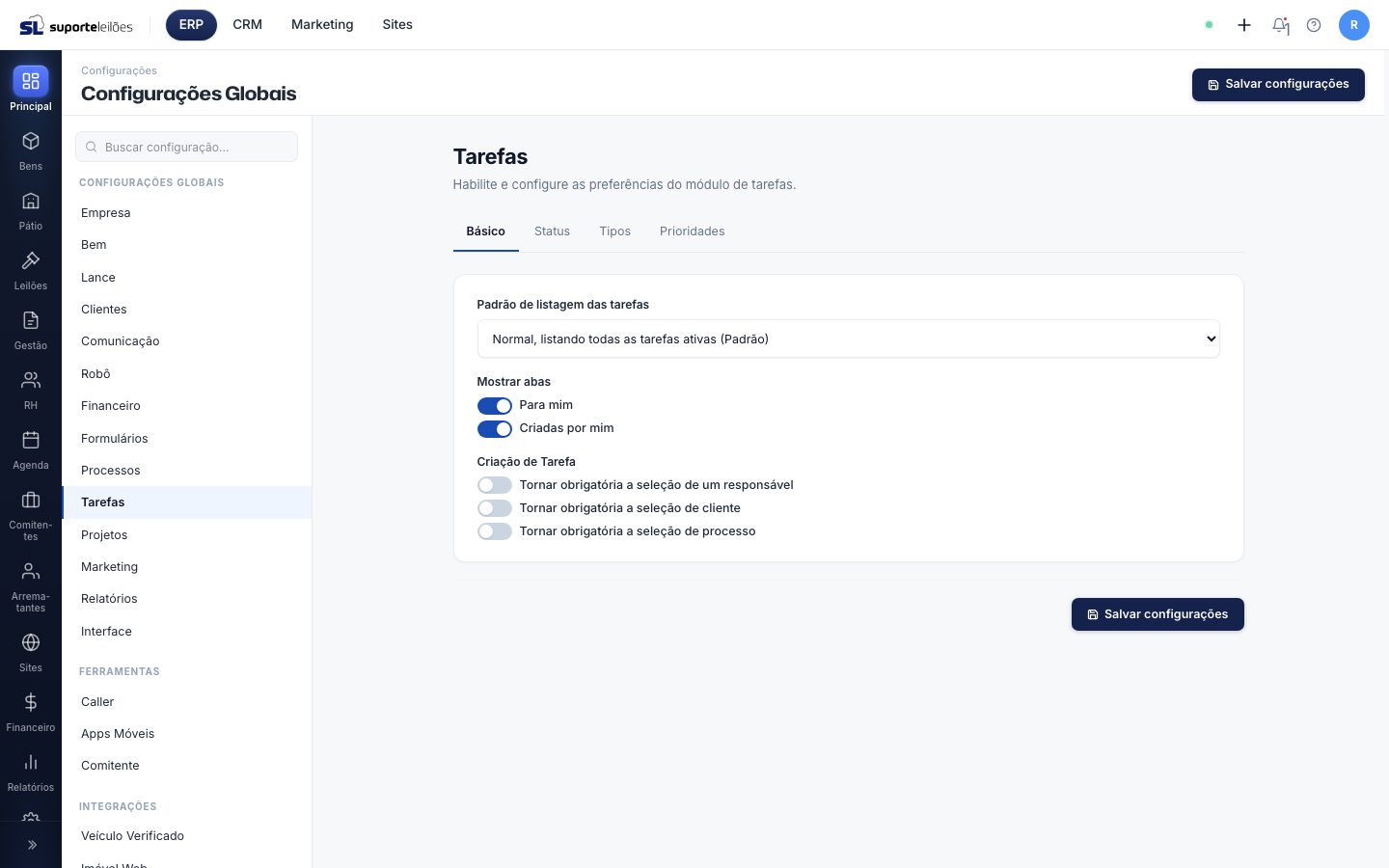Toggle Criadas por mim switch
1389x868 pixels.
(x=495, y=429)
